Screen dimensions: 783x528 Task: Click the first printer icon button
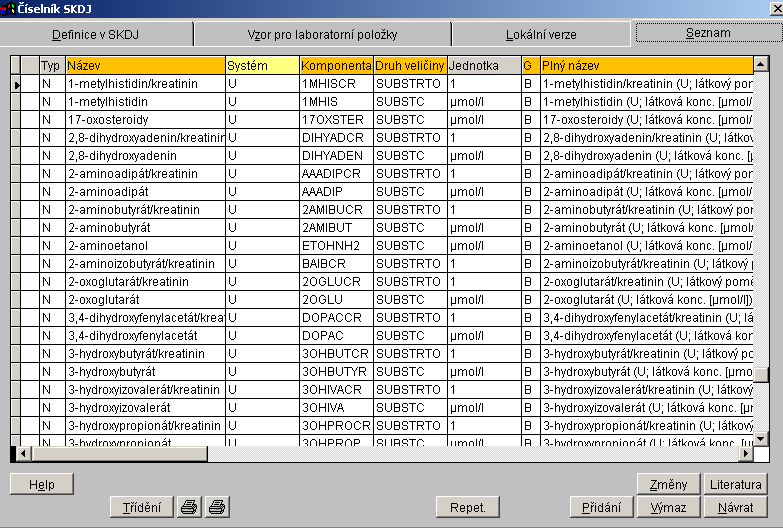(188, 507)
